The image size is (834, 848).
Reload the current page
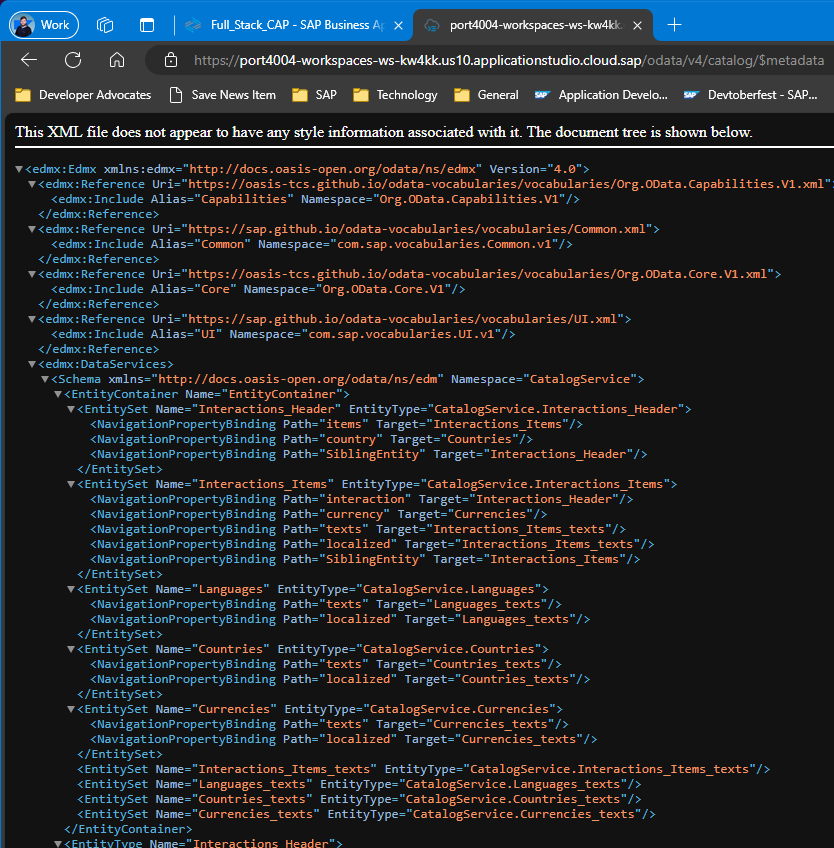pos(73,60)
